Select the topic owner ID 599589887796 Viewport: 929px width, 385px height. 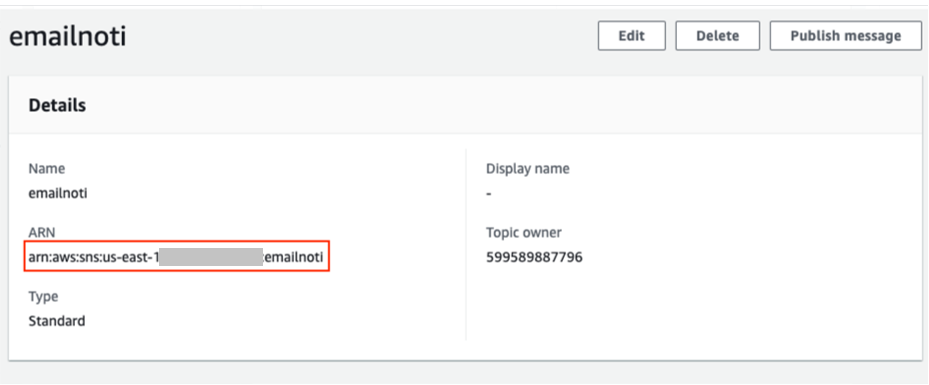click(x=534, y=257)
